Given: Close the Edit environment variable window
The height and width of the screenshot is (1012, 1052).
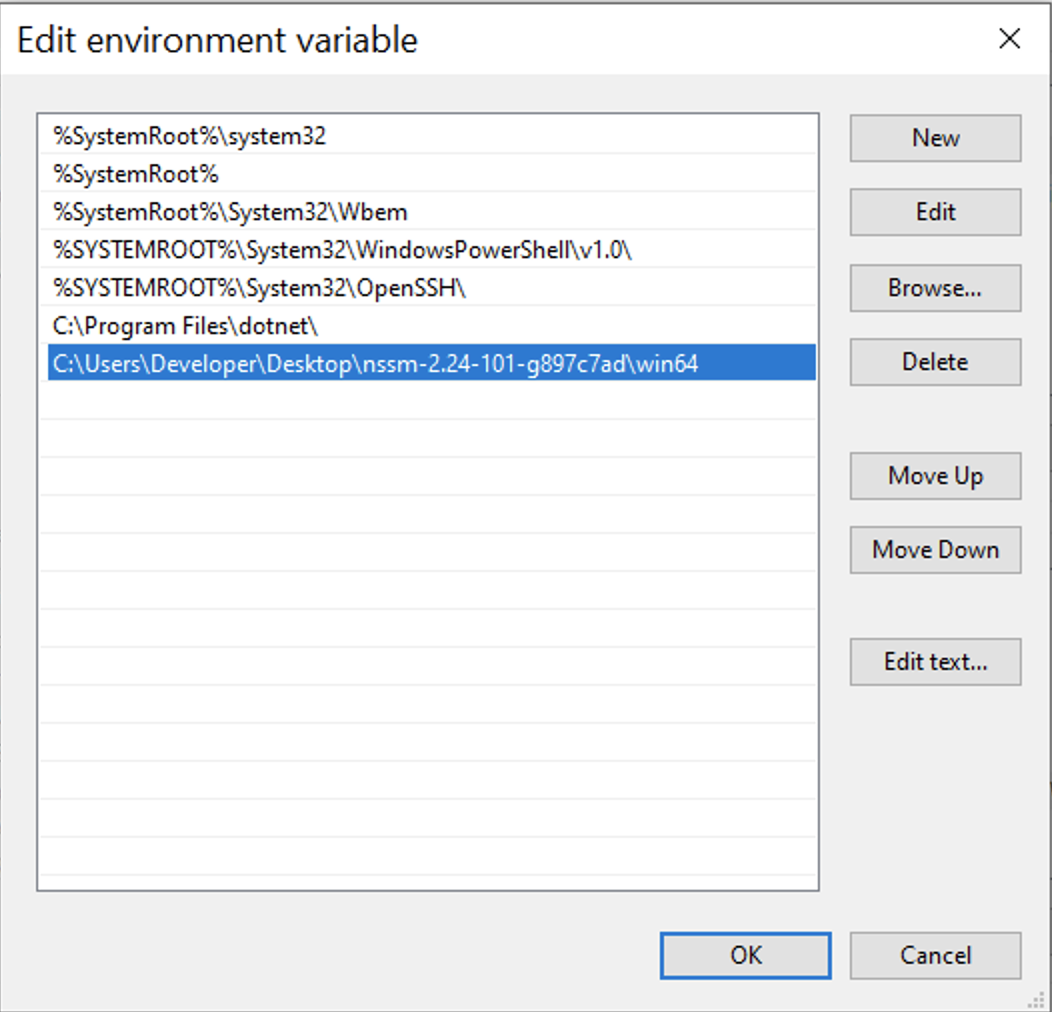Looking at the screenshot, I should [1009, 39].
